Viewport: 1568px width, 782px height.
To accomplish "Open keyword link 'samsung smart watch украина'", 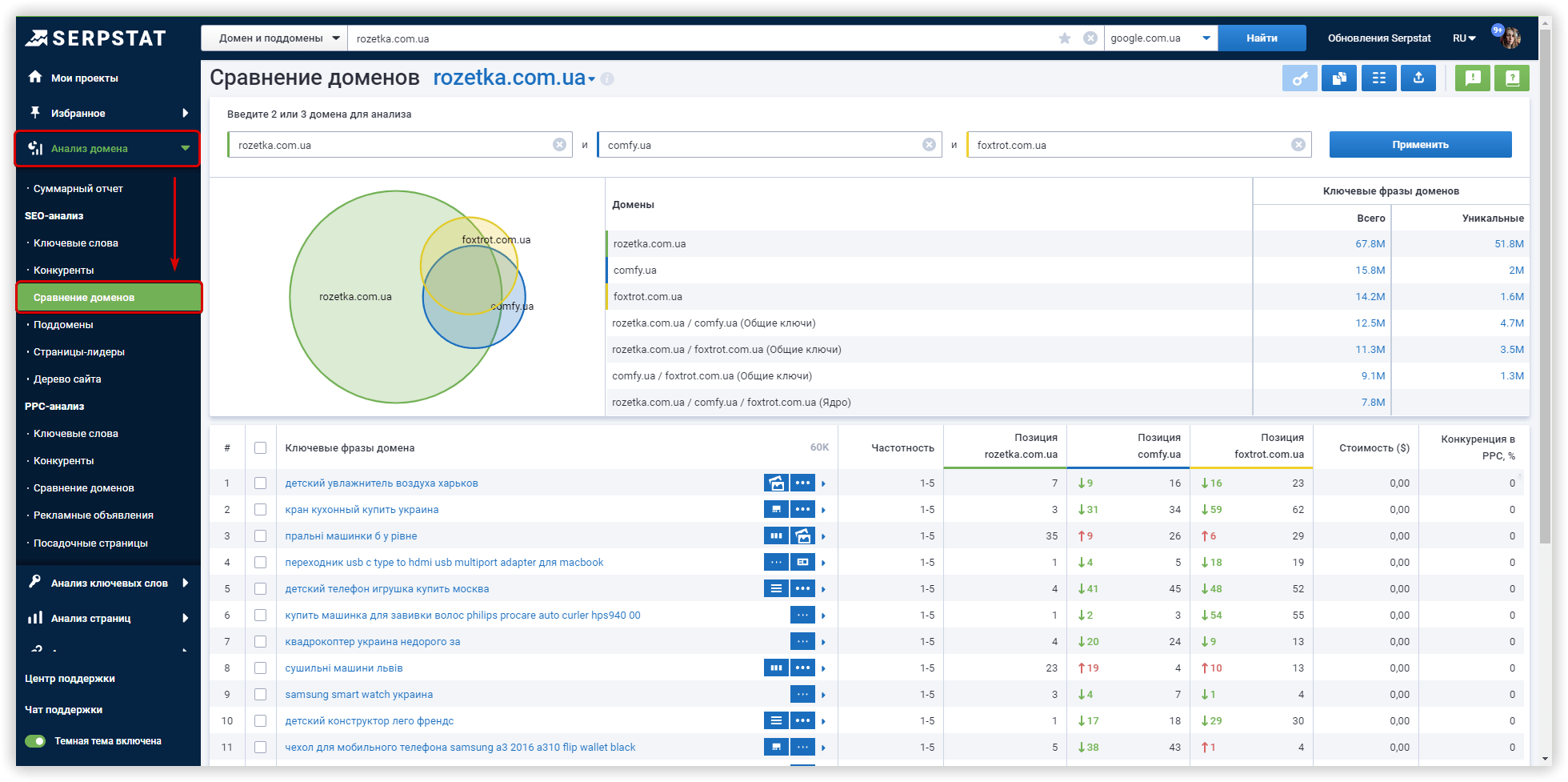I will pyautogui.click(x=359, y=695).
